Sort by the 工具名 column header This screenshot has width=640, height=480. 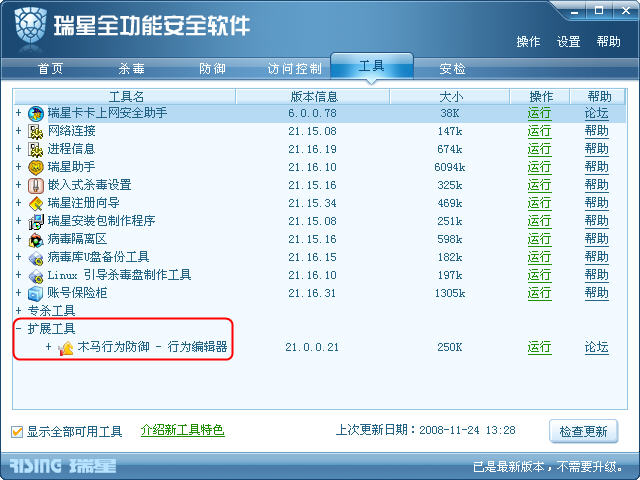pyautogui.click(x=125, y=97)
